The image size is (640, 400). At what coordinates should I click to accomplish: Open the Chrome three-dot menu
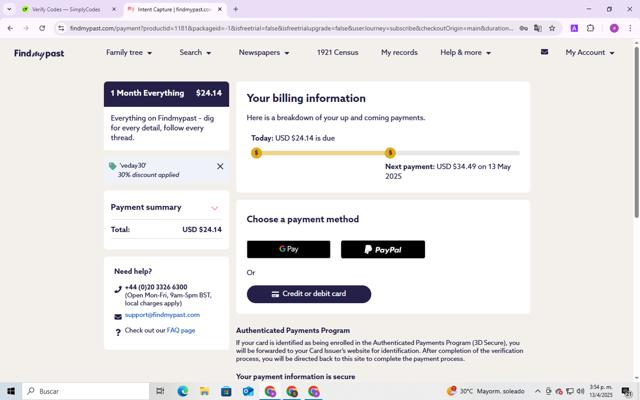[x=630, y=28]
